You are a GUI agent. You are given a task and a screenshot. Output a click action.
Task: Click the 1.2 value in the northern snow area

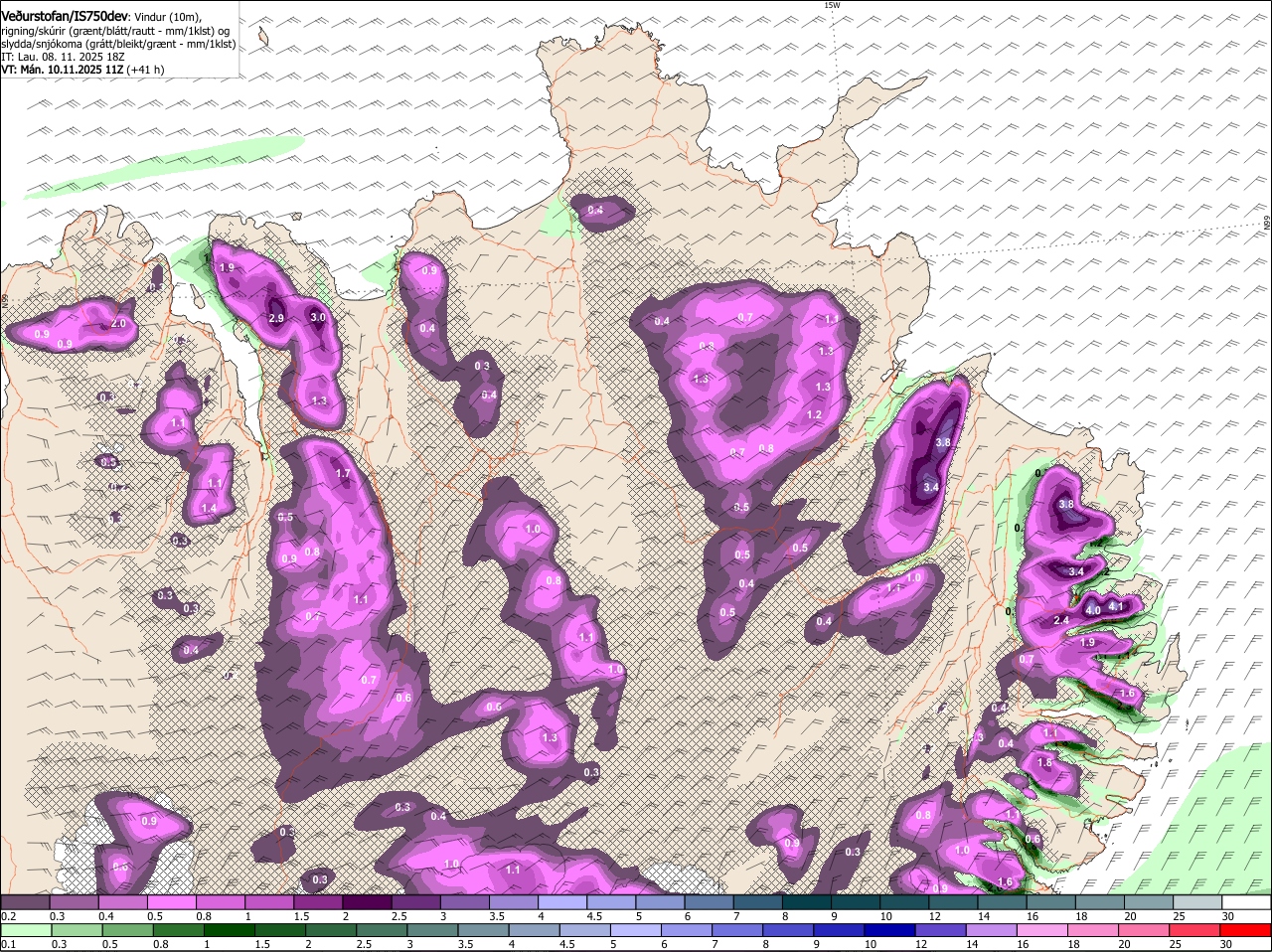814,415
